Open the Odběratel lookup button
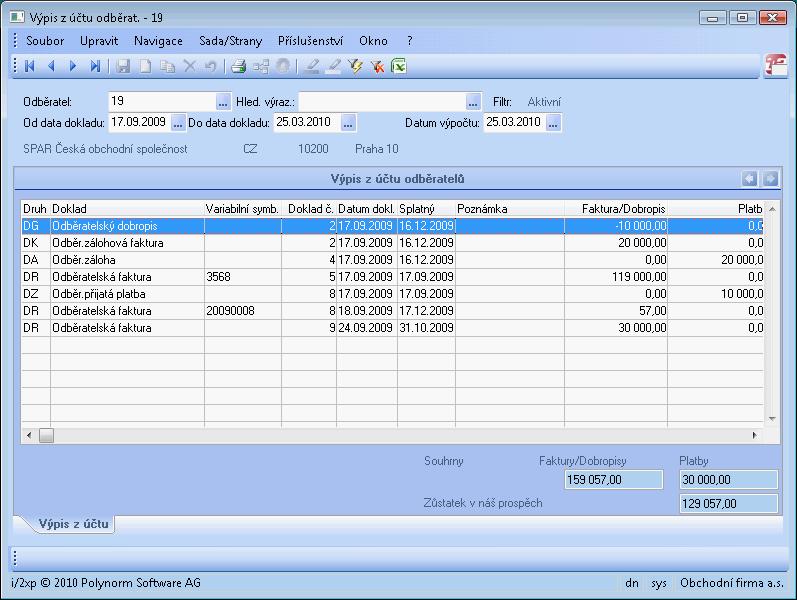 (x=223, y=102)
